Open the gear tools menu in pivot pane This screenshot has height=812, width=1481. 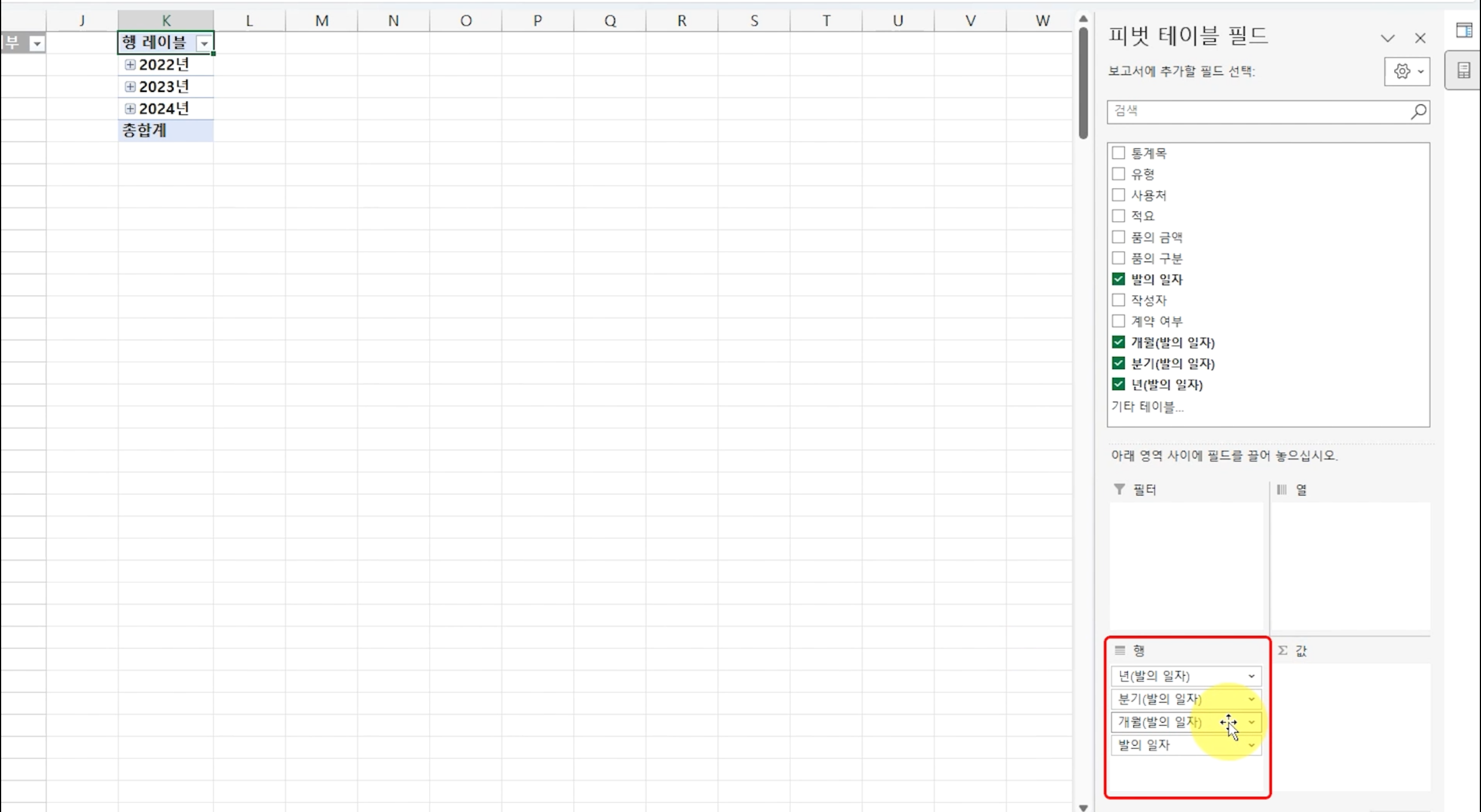[1406, 72]
